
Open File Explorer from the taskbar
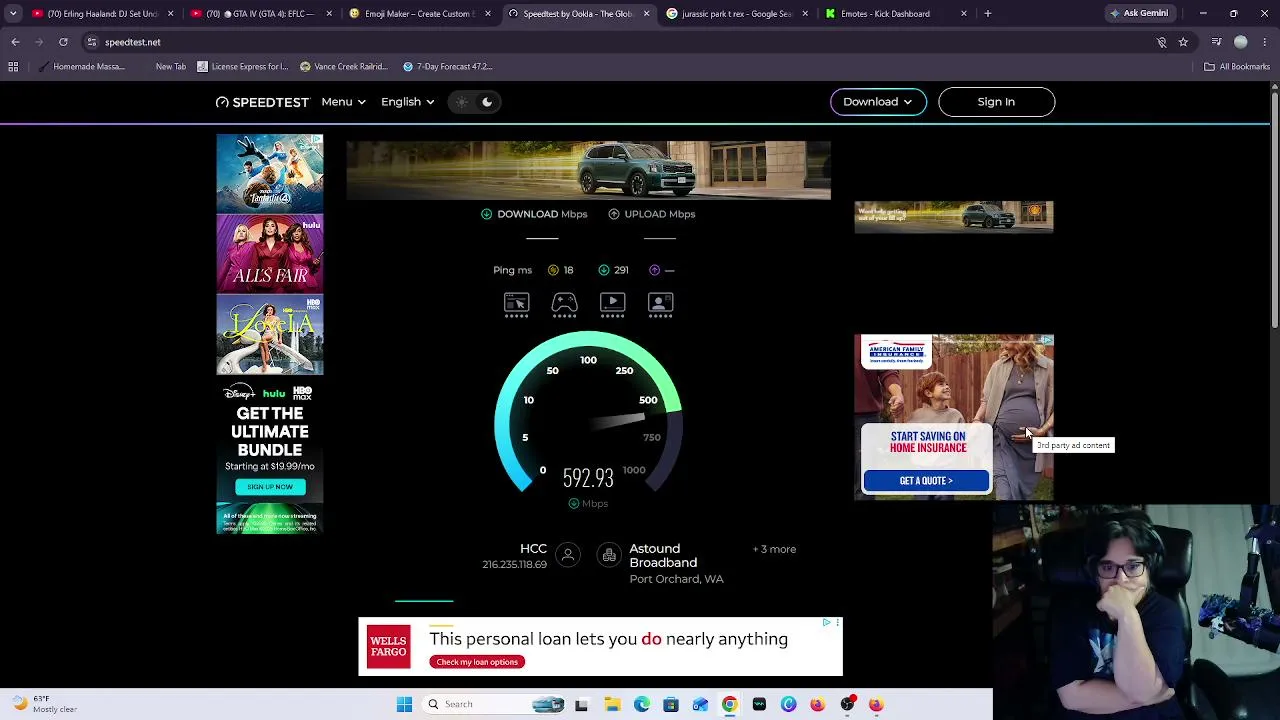pyautogui.click(x=612, y=705)
